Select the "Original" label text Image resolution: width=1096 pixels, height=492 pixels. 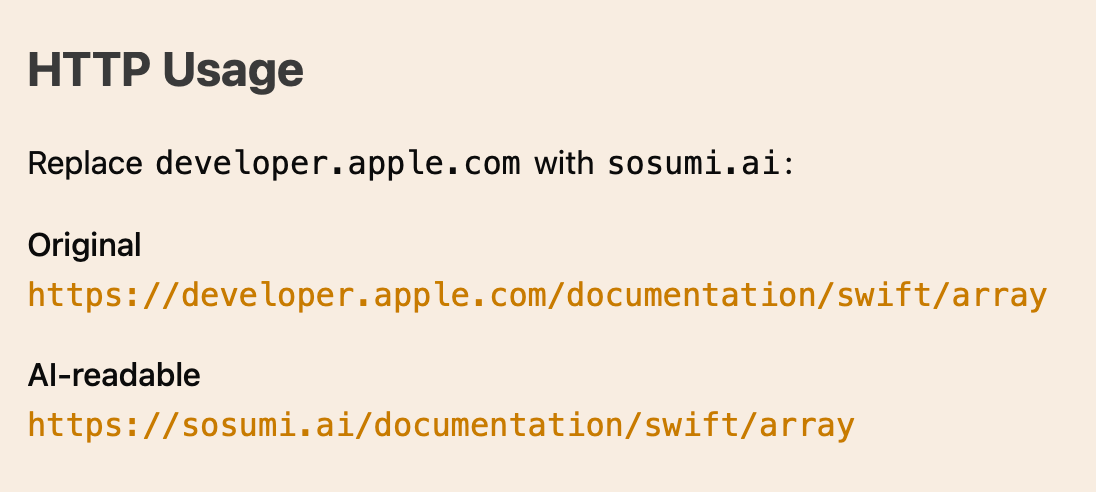85,246
